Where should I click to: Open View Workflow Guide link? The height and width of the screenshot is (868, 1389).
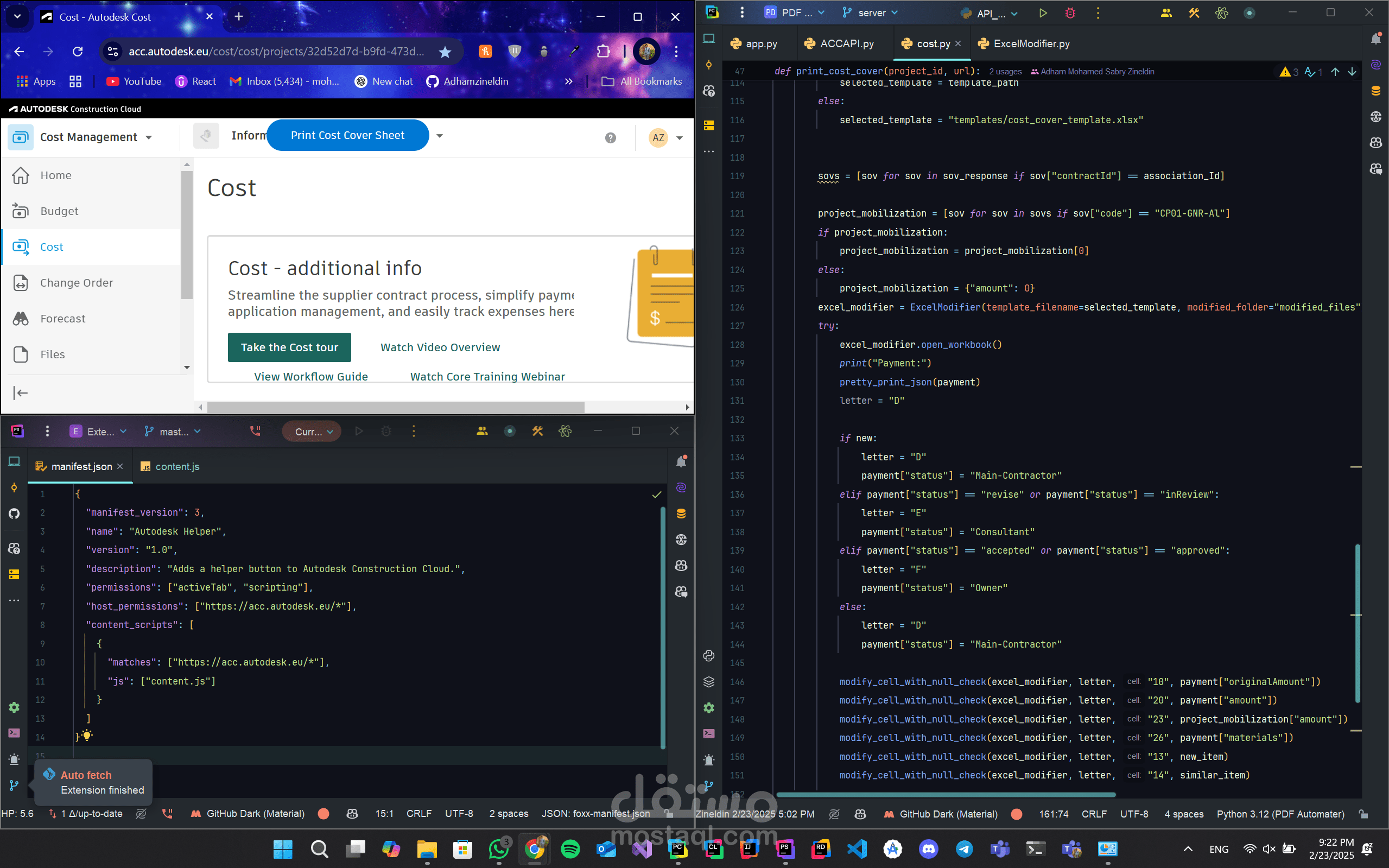[311, 377]
